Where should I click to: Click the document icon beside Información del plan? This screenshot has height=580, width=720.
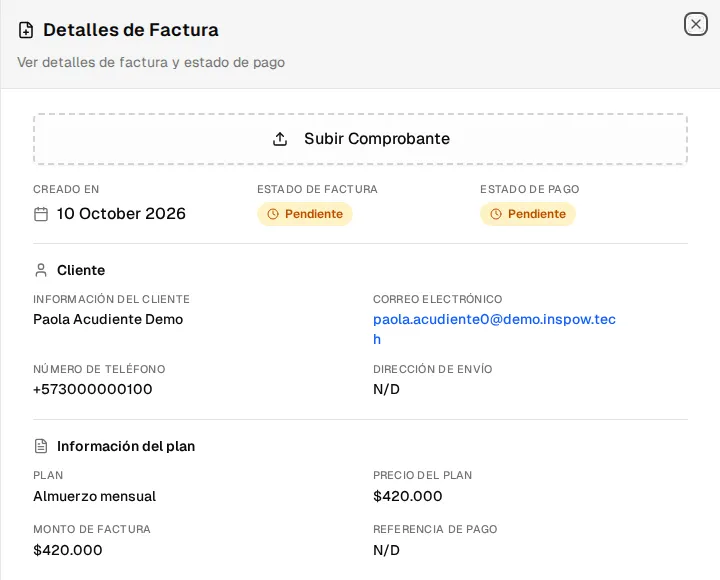[41, 446]
